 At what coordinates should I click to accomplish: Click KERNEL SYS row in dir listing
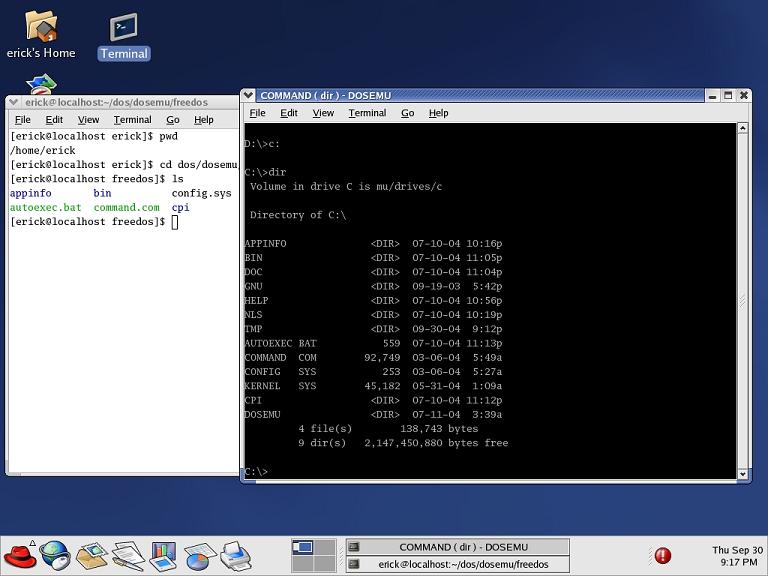[373, 386]
